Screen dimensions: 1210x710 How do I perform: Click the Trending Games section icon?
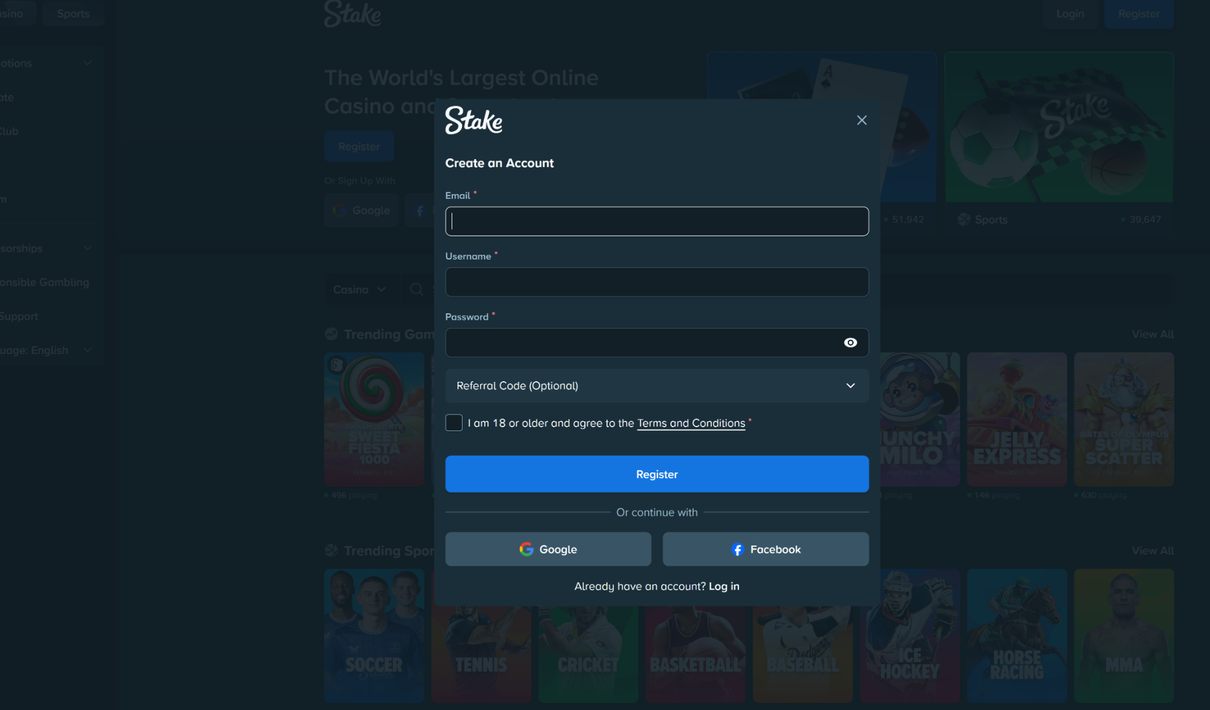click(x=330, y=333)
